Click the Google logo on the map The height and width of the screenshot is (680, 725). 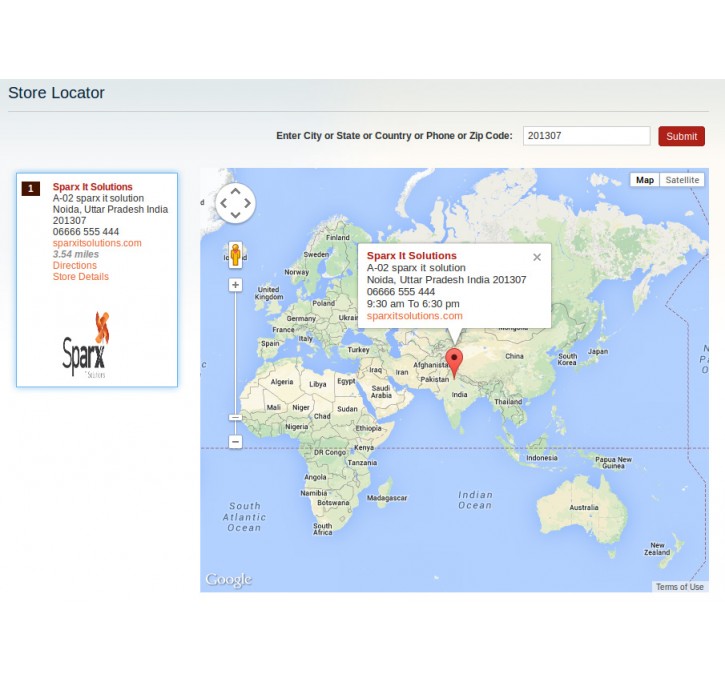point(229,580)
